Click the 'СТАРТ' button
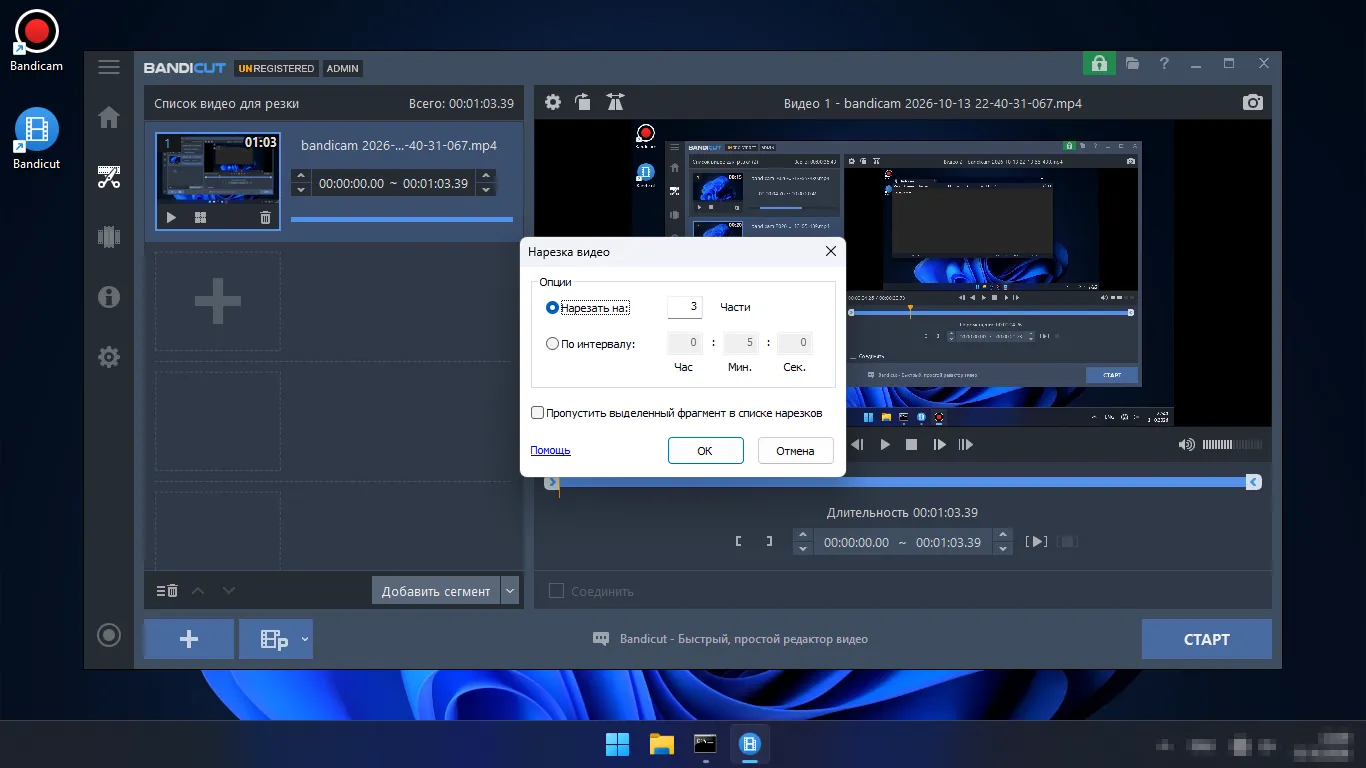 pos(1207,639)
